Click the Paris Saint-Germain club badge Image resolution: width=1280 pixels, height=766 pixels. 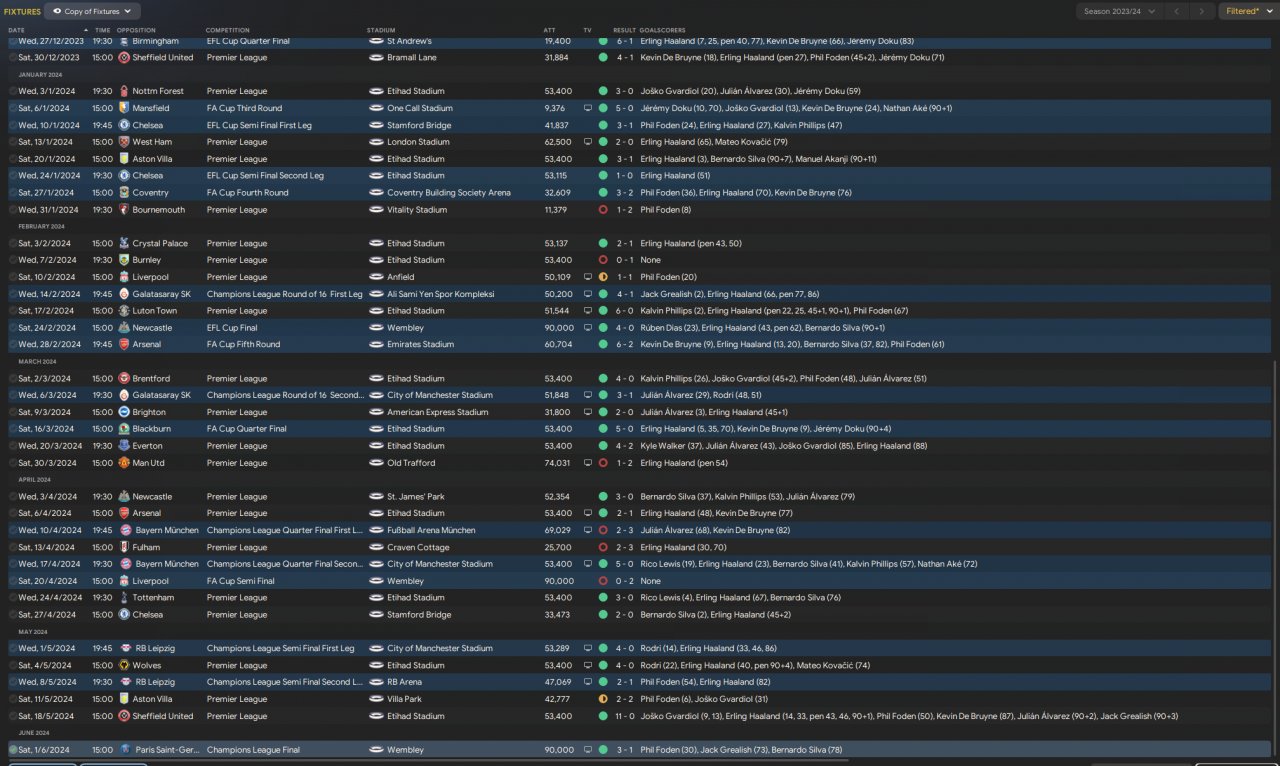tap(124, 750)
